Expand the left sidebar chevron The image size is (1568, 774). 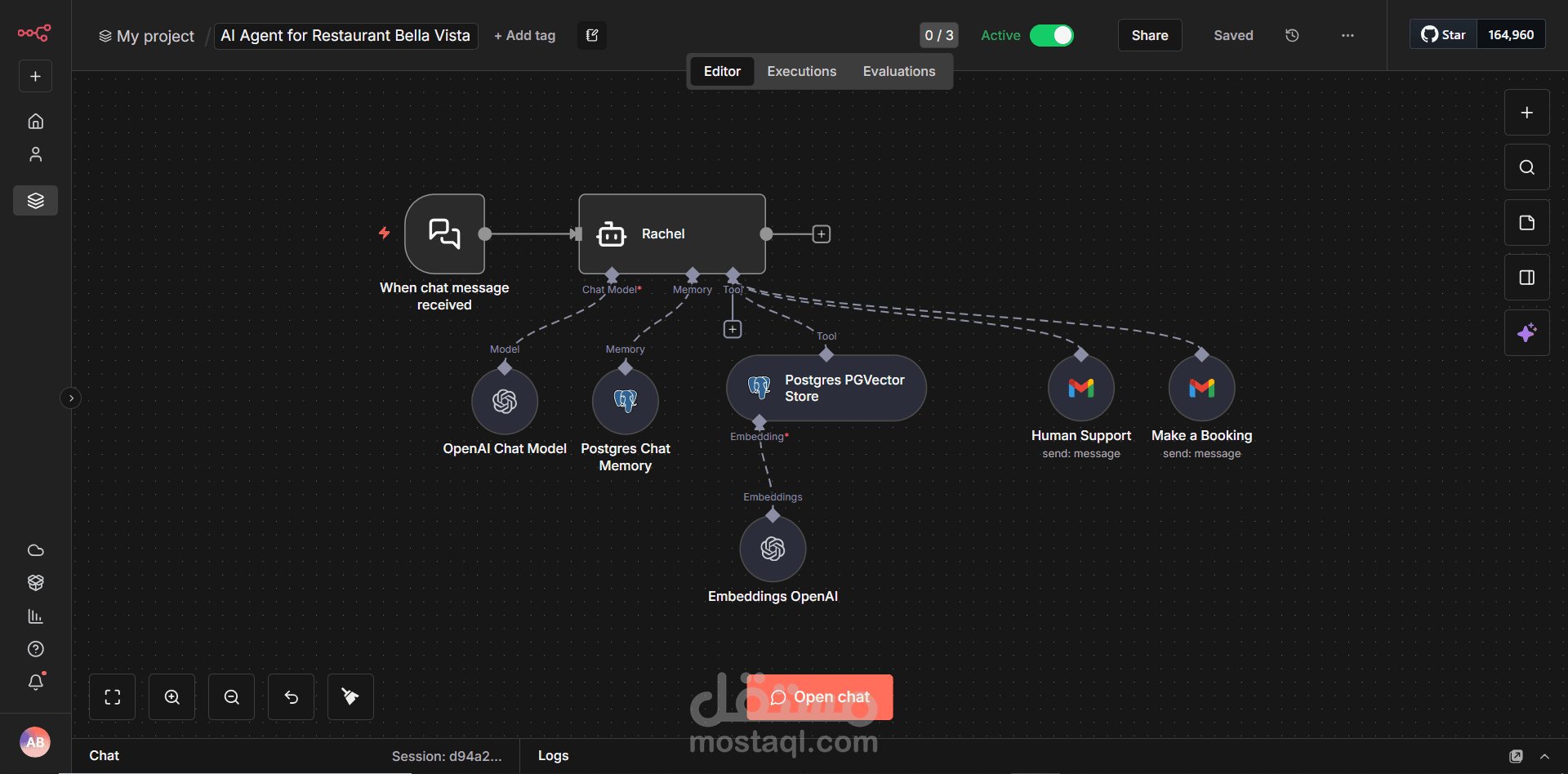tap(71, 398)
